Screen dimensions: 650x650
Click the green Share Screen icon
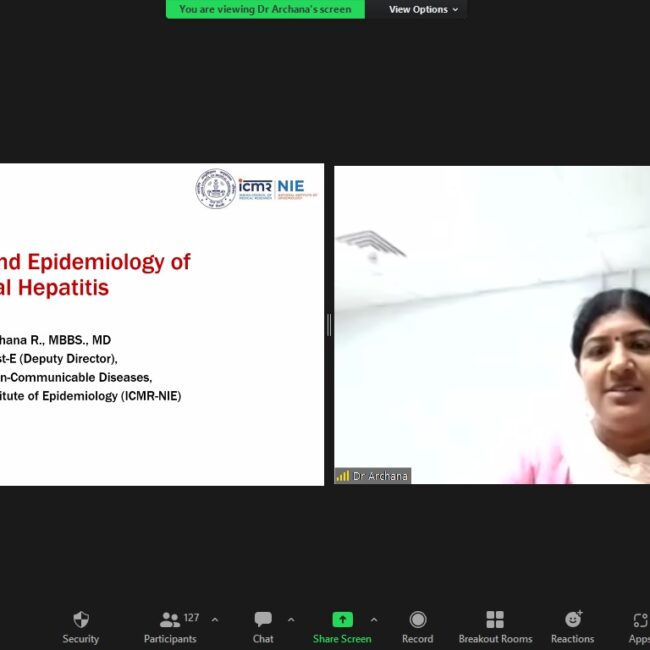point(342,620)
